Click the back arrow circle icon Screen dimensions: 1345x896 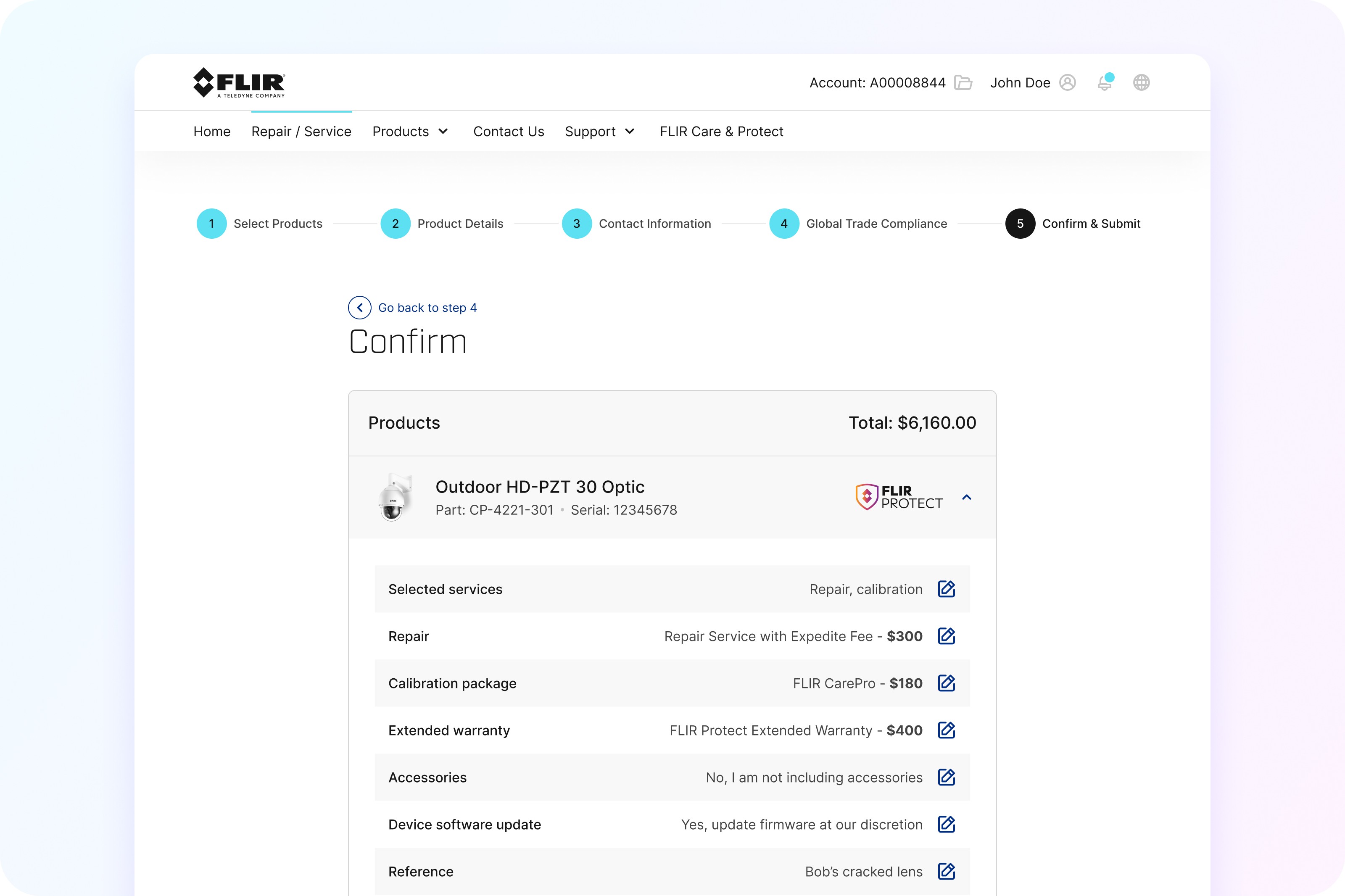pyautogui.click(x=359, y=308)
